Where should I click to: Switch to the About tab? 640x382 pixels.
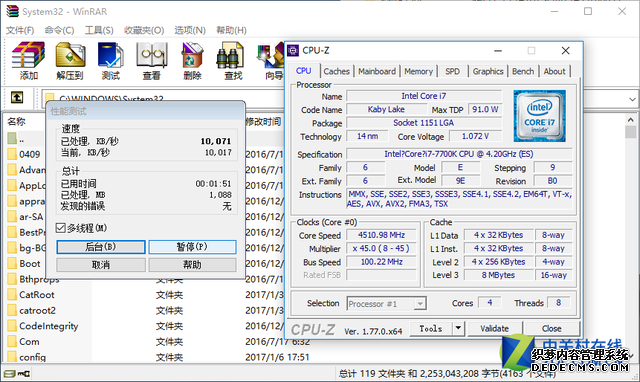pyautogui.click(x=554, y=71)
